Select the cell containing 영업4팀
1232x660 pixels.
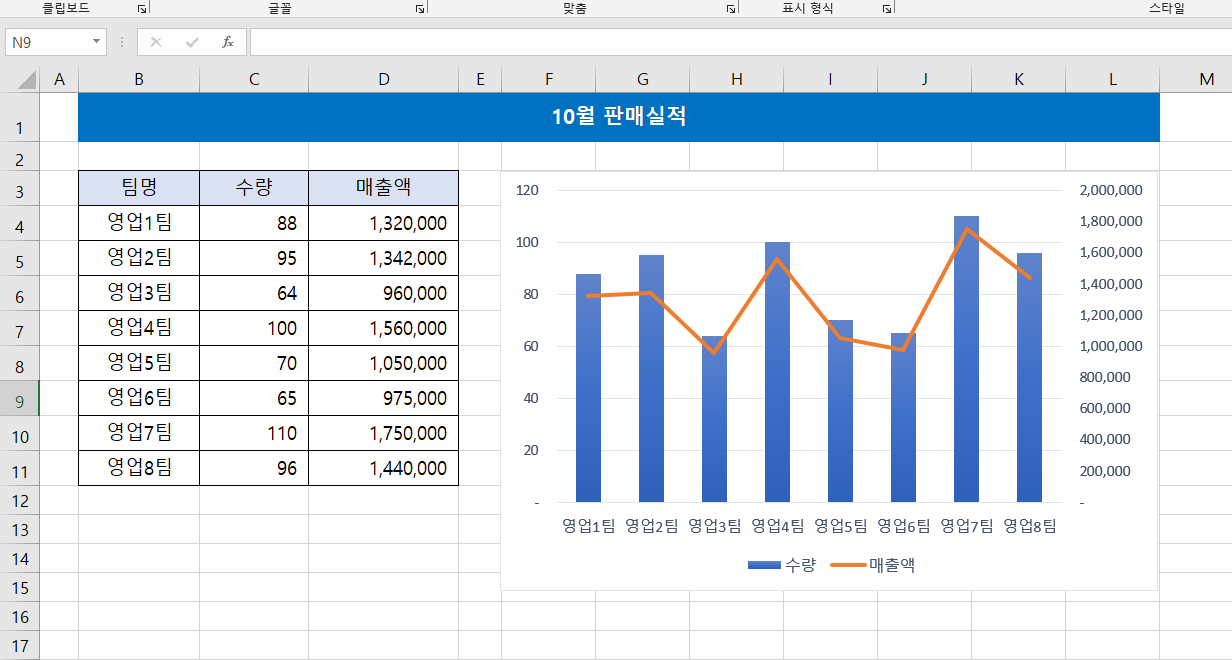pyautogui.click(x=139, y=328)
